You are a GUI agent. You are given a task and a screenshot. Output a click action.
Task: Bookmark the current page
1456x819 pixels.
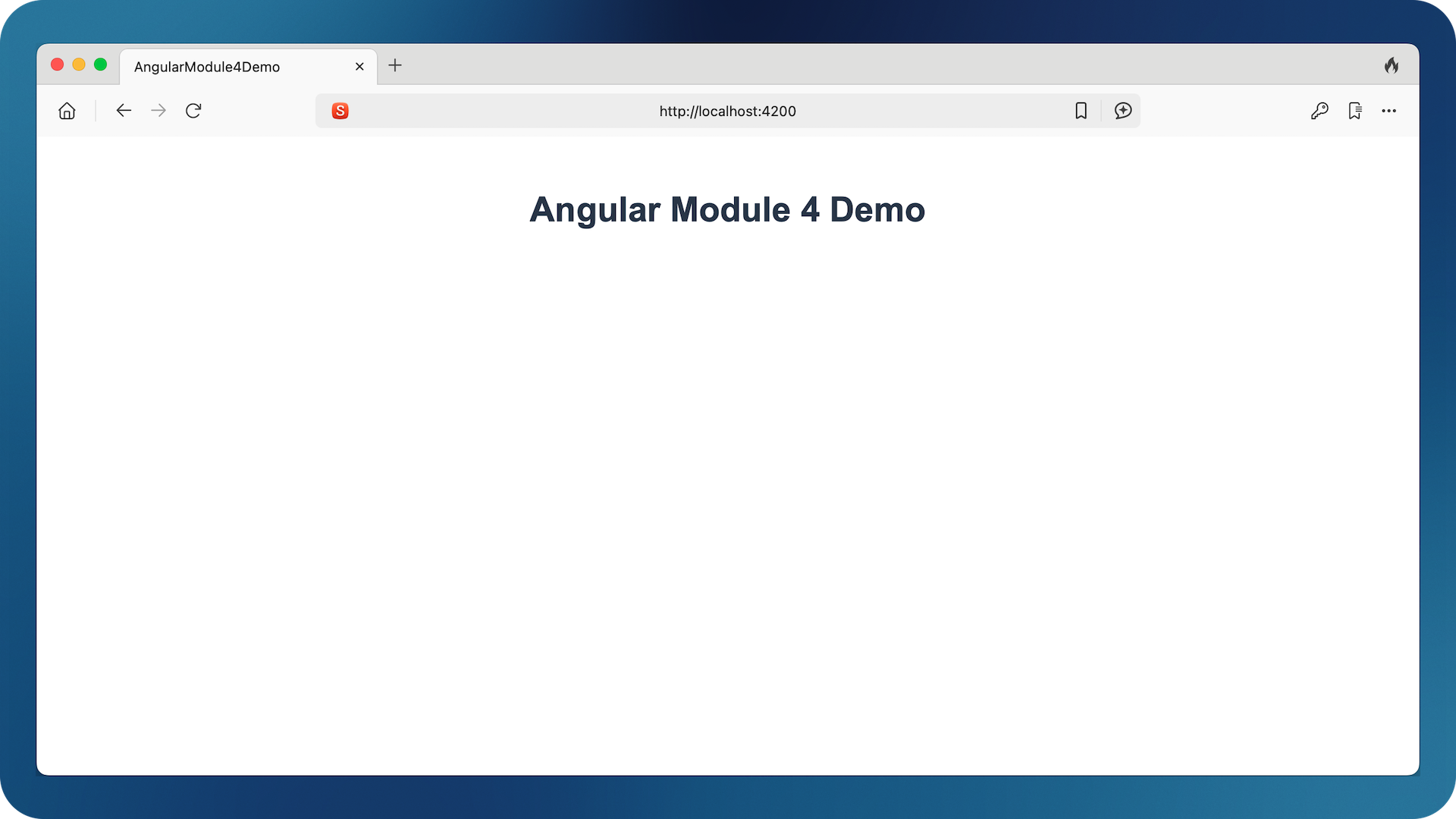click(1081, 111)
